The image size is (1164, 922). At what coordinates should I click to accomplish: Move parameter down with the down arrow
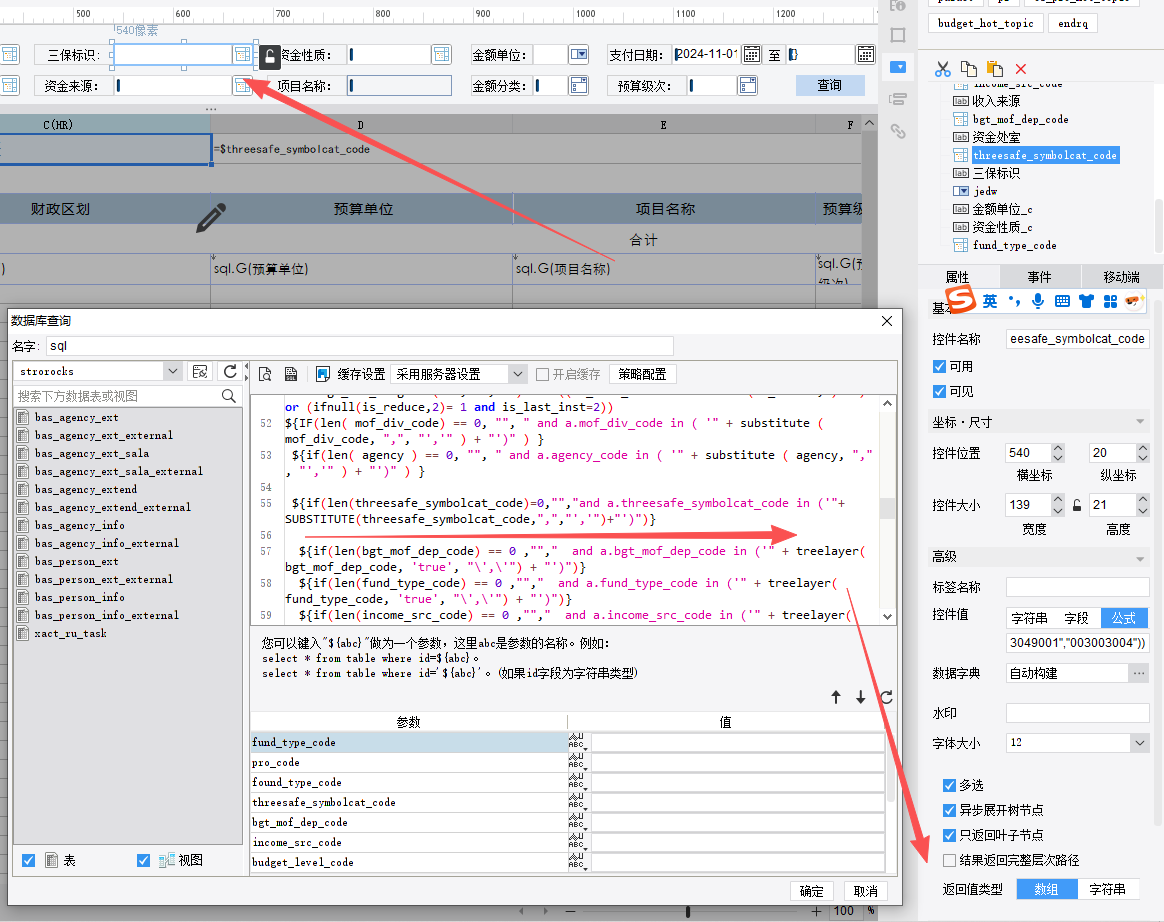tap(860, 697)
